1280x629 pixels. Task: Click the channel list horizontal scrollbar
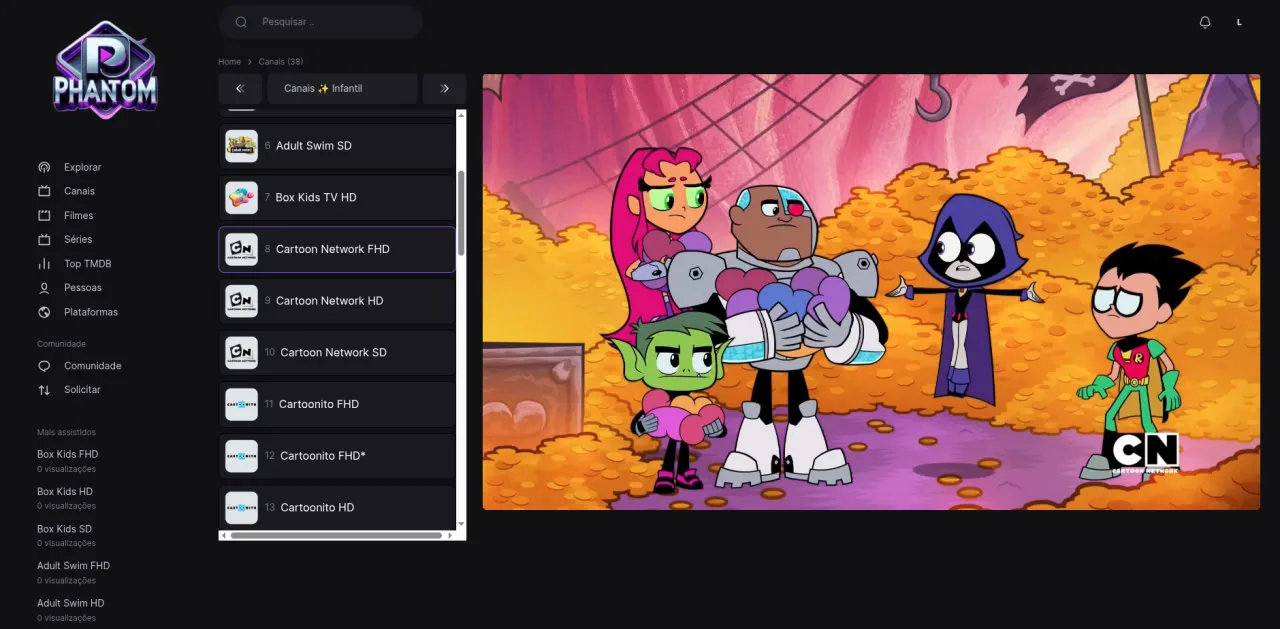tap(335, 535)
